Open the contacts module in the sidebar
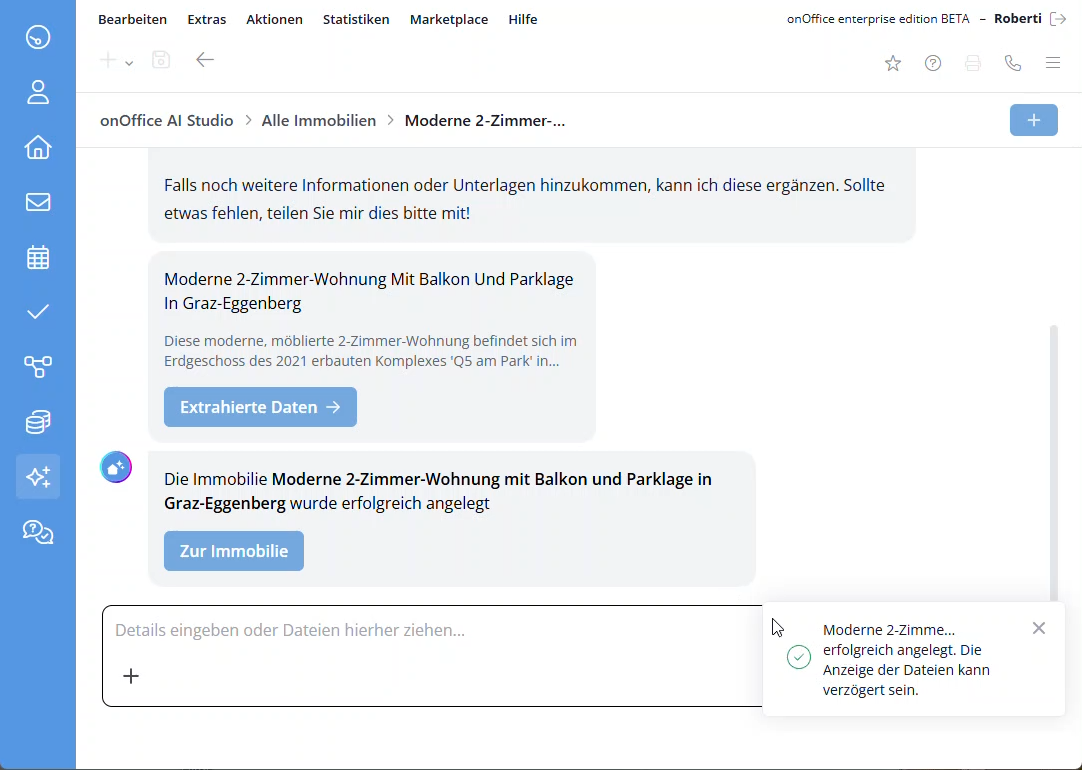1082x770 pixels. point(37,92)
